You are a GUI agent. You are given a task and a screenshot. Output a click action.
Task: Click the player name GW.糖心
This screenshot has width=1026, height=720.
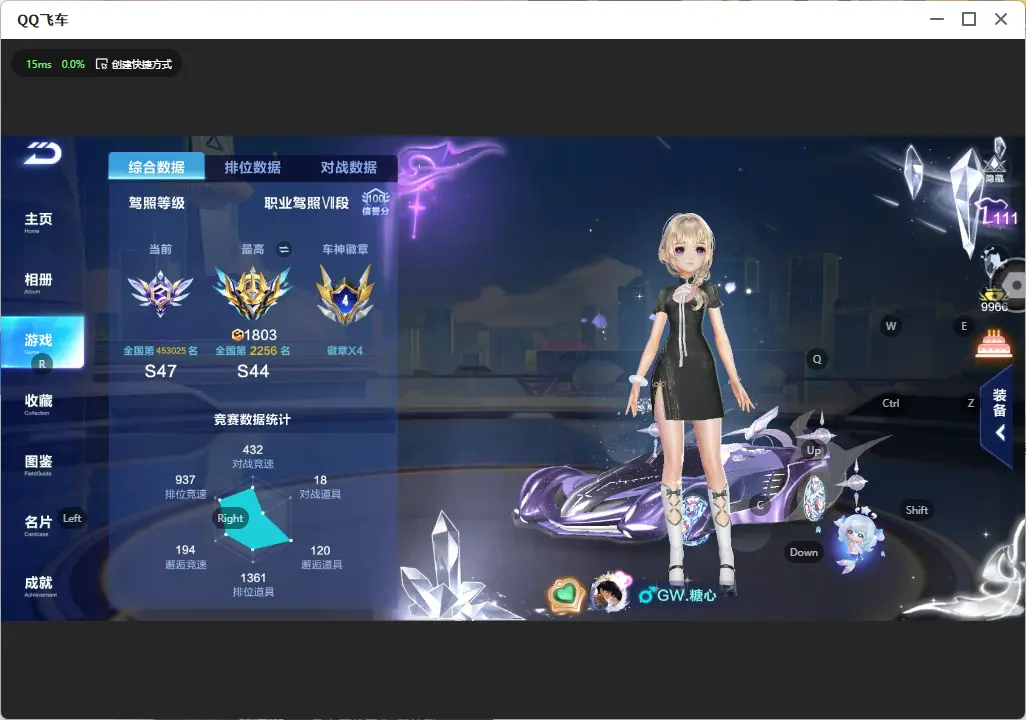tap(686, 595)
